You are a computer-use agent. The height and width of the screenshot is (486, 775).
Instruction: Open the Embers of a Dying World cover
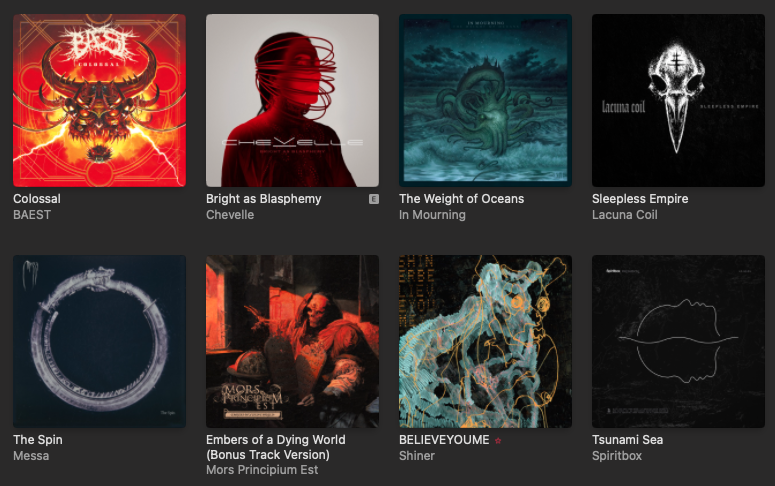point(293,341)
